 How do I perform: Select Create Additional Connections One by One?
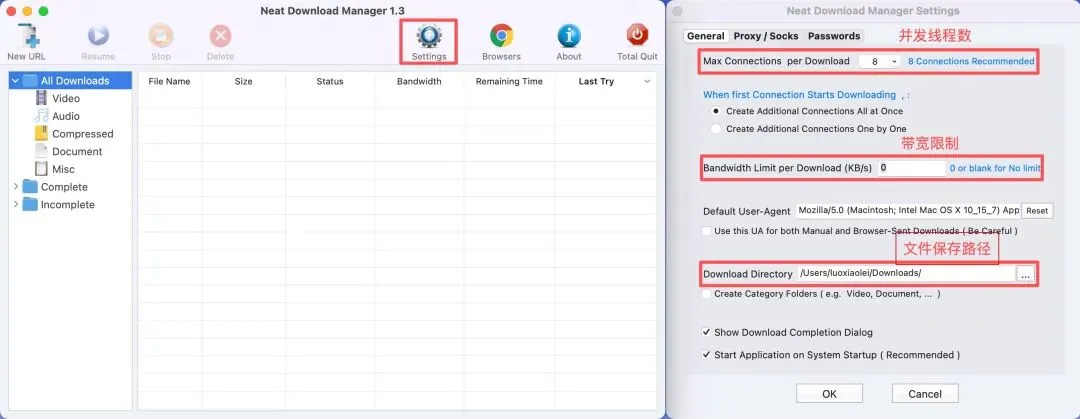tap(716, 129)
